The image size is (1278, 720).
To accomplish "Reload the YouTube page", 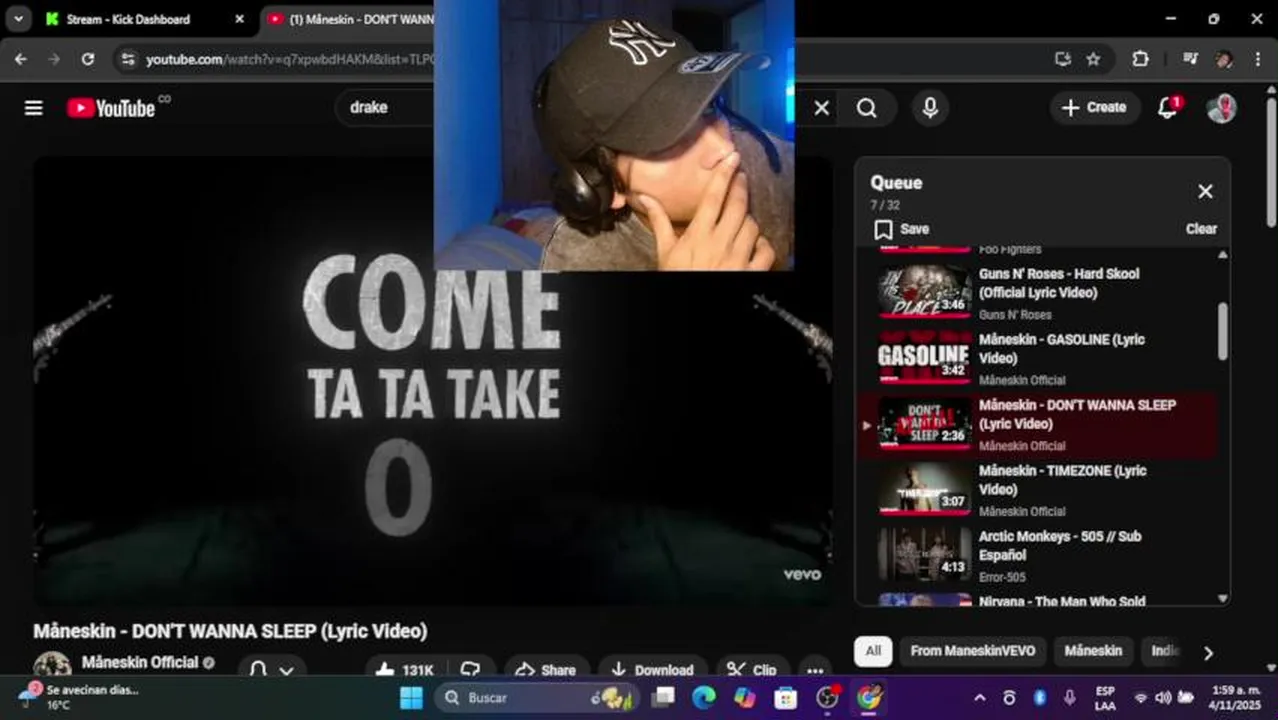I will [88, 59].
